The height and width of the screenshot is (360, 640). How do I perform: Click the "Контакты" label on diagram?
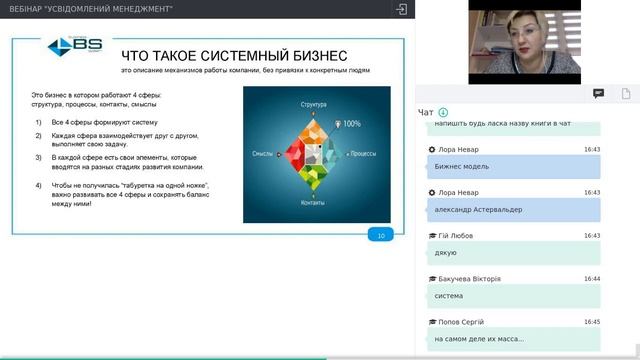coord(313,202)
